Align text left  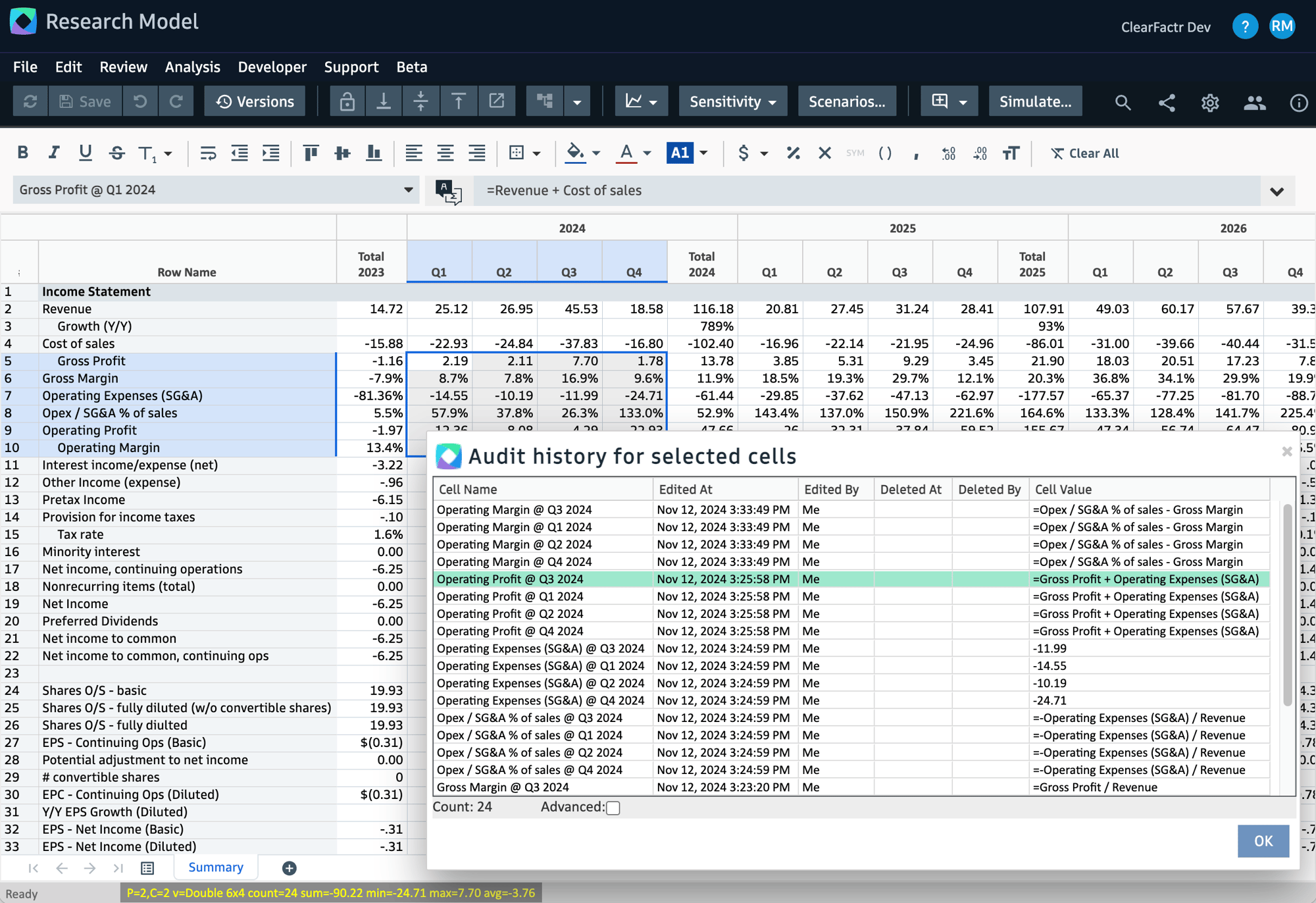pyautogui.click(x=413, y=153)
